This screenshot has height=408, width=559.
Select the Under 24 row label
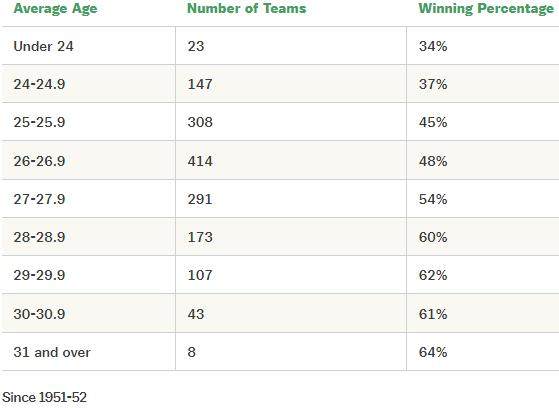click(x=43, y=46)
